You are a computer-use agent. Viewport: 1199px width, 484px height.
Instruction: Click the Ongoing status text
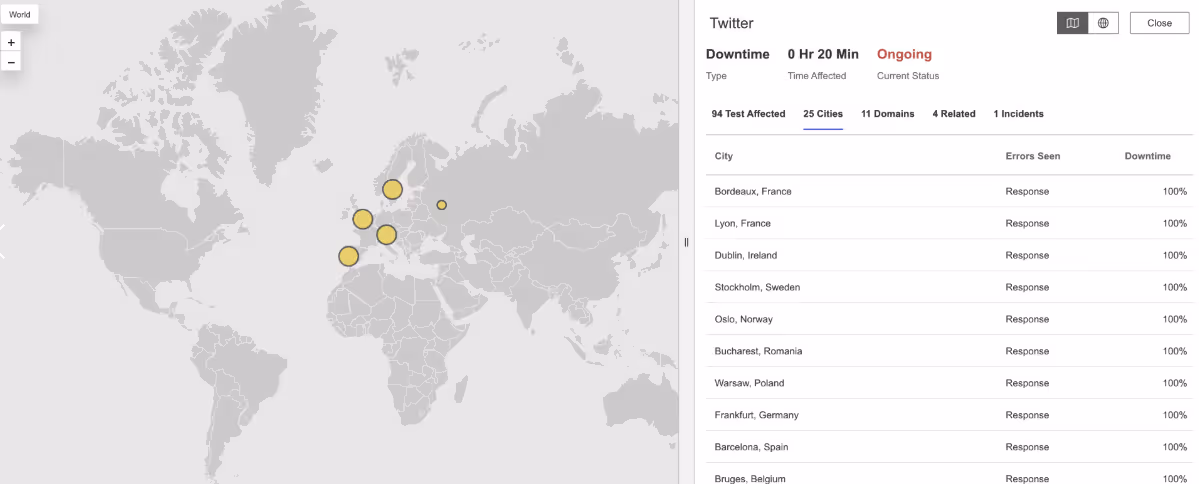904,54
